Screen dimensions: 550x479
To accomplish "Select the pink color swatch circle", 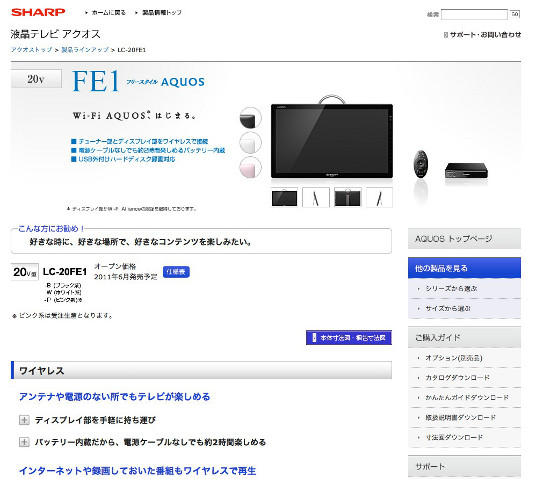I will pos(250,167).
